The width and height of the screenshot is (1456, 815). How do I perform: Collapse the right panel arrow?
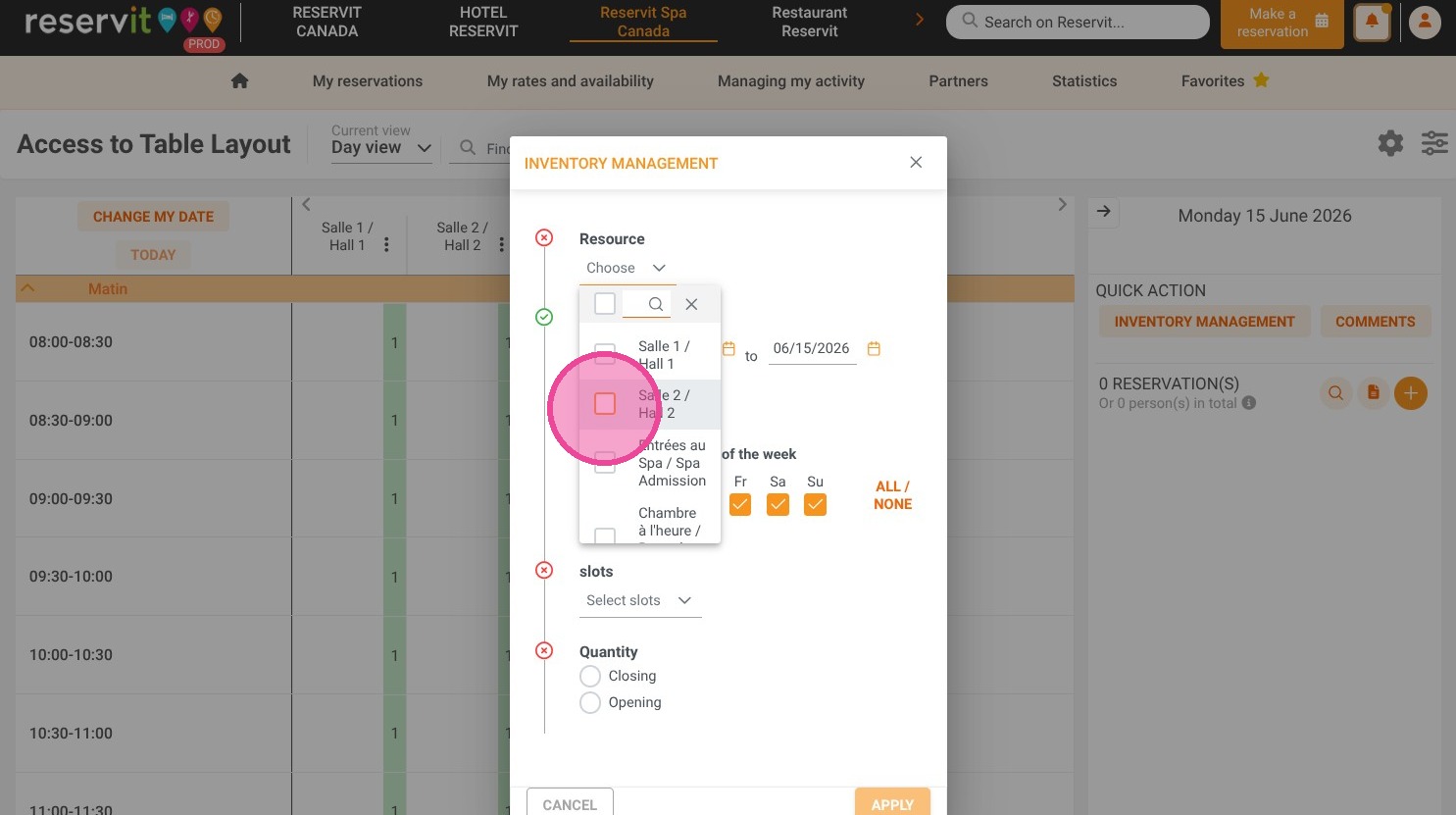pos(1104,212)
